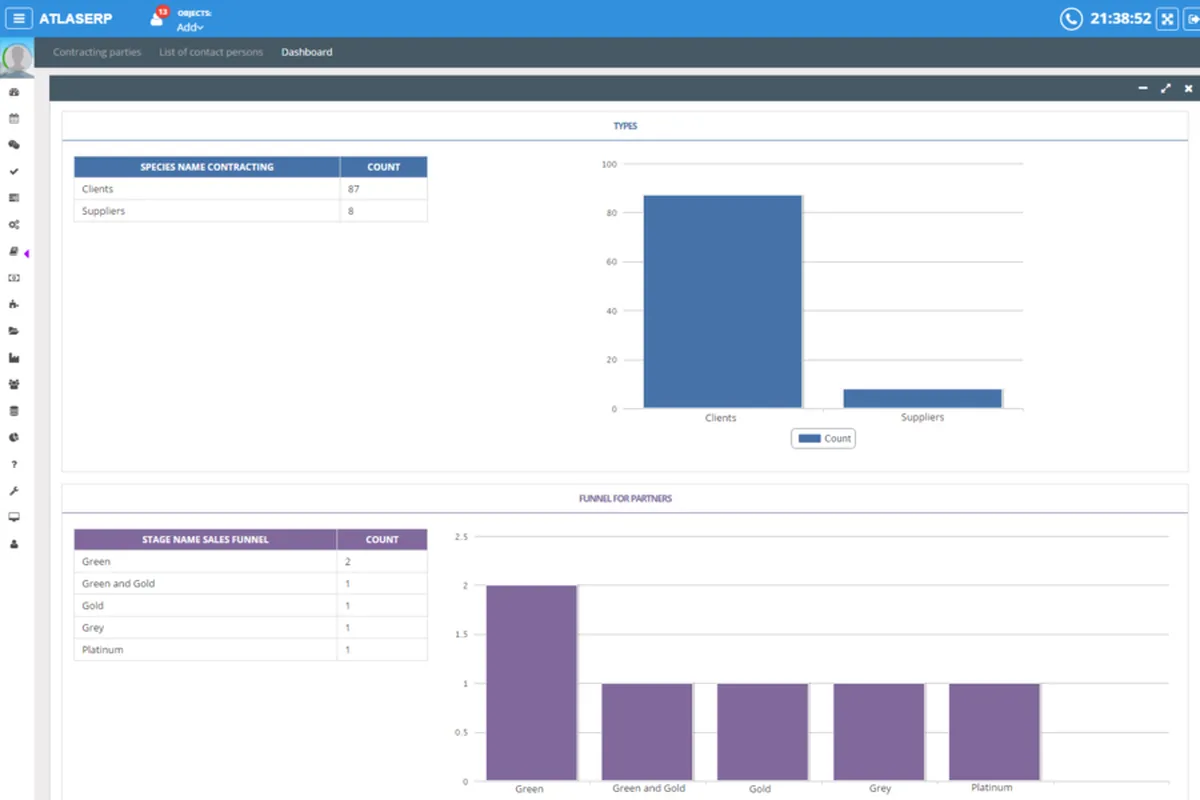The image size is (1200, 800).
Task: Click the pie chart reports sidebar icon
Action: point(14,437)
